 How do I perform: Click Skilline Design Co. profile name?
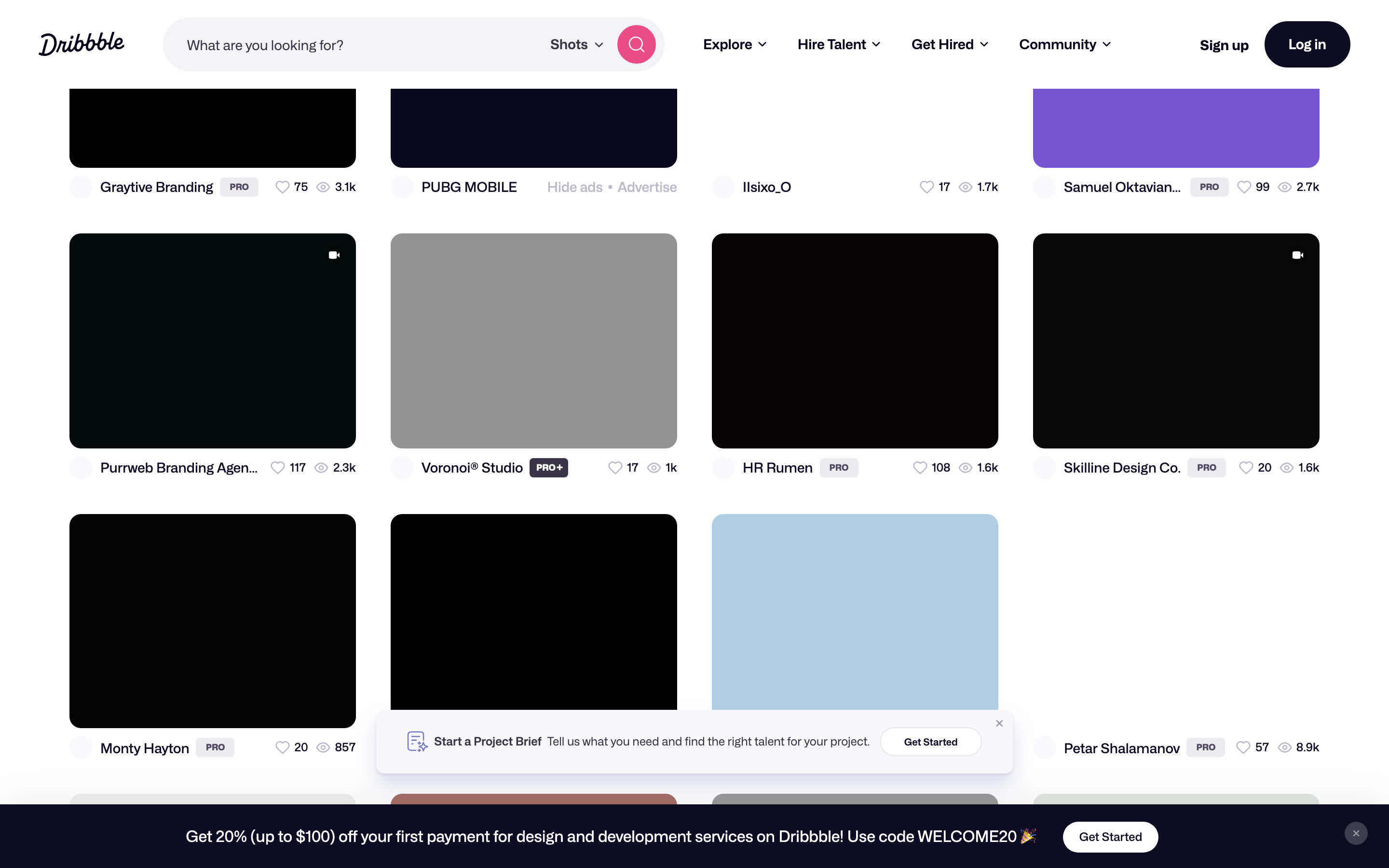click(x=1121, y=468)
